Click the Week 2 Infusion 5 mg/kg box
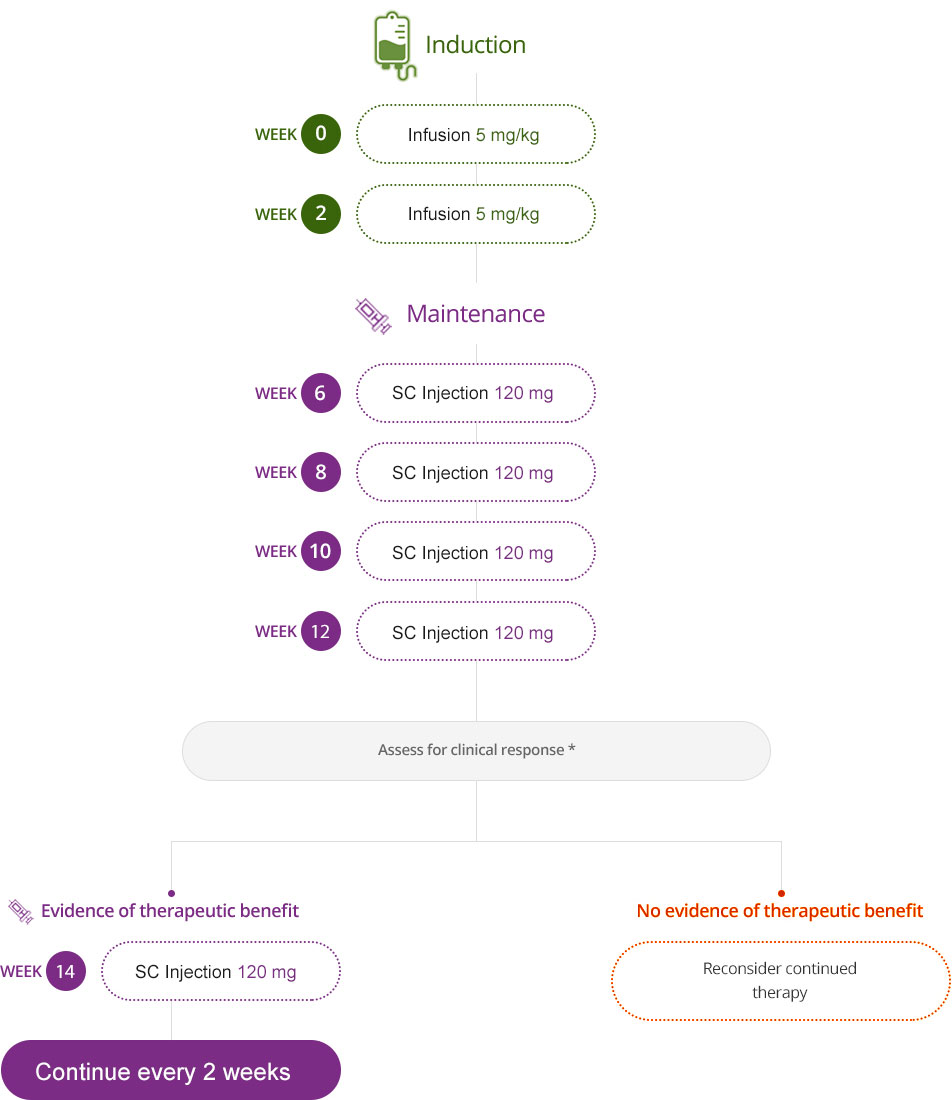This screenshot has width=952, height=1100. 476,214
